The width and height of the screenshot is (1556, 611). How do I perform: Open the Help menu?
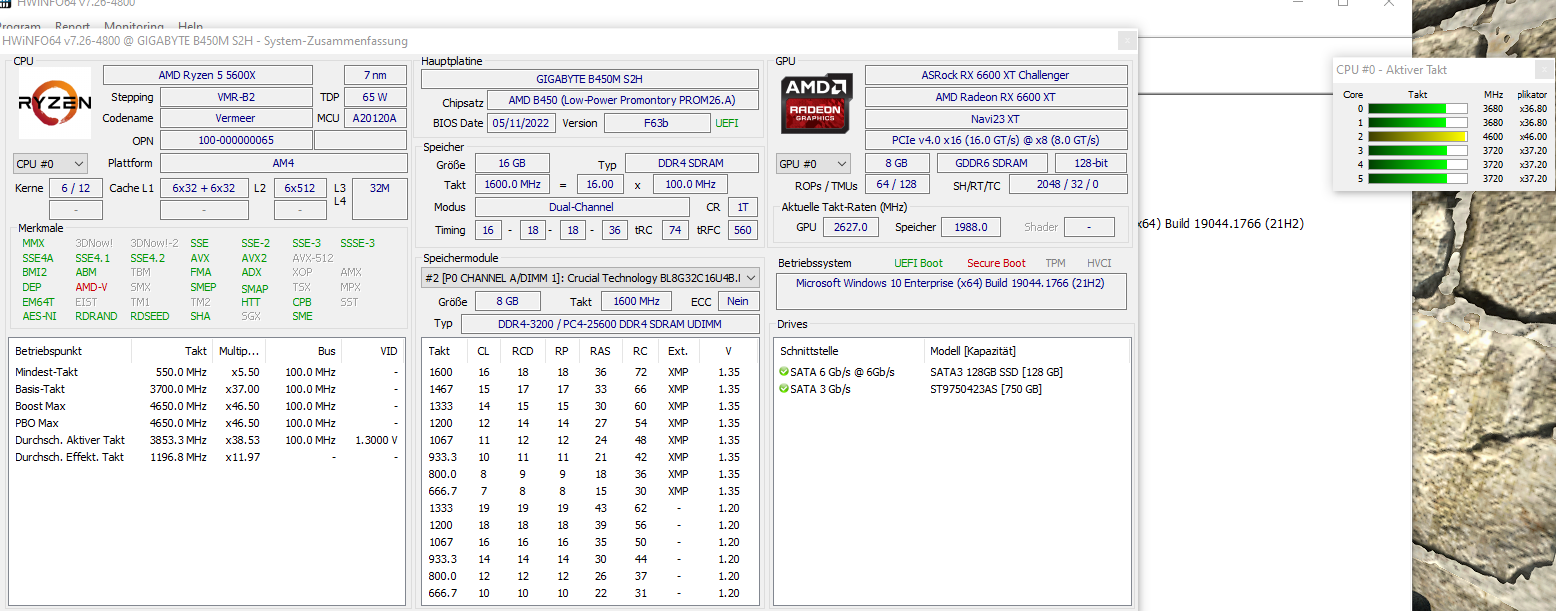[x=190, y=26]
